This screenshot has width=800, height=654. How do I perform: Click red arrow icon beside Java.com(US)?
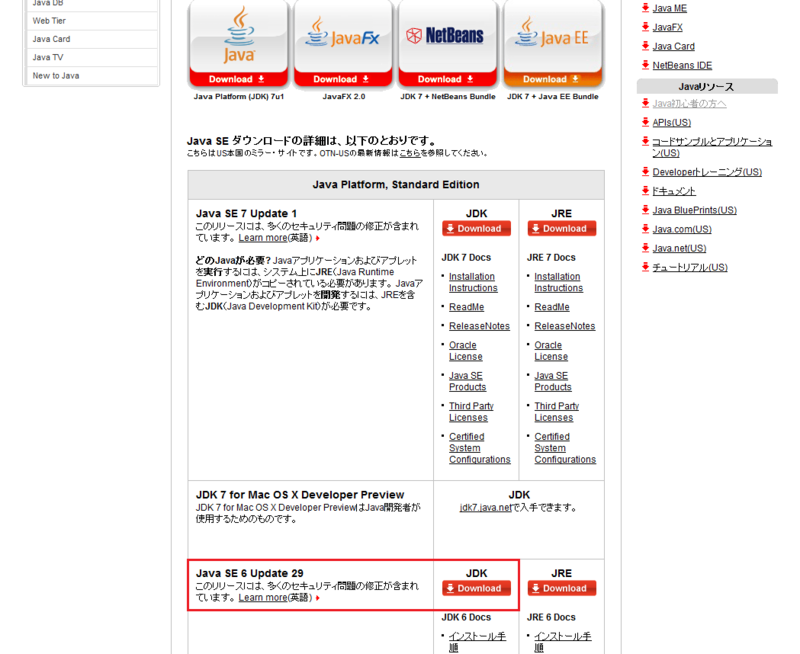pos(645,229)
